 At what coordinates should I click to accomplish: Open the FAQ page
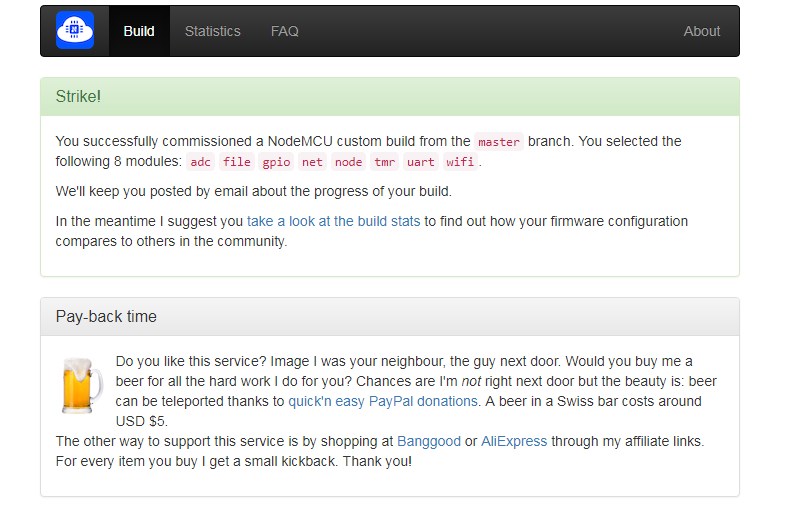pyautogui.click(x=284, y=31)
